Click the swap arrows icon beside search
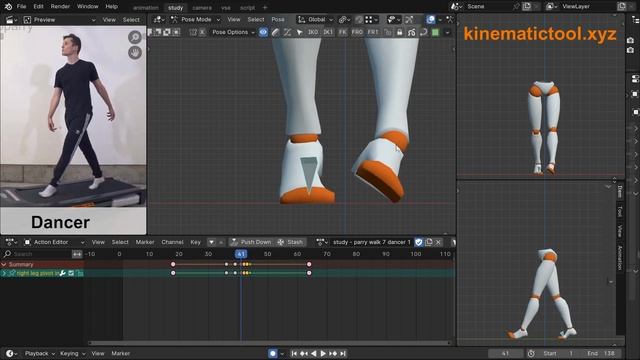The image size is (640, 360). pyautogui.click(x=77, y=254)
